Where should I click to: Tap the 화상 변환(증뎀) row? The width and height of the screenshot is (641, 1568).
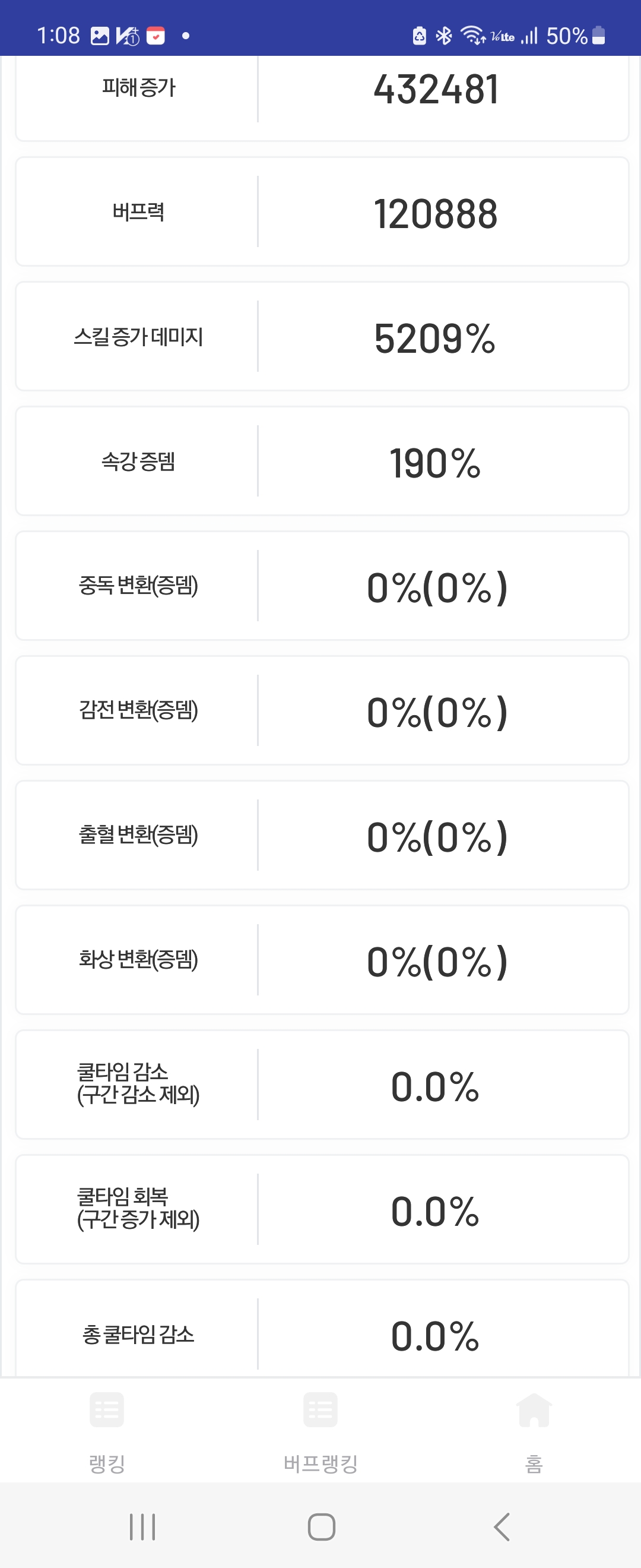[x=322, y=960]
